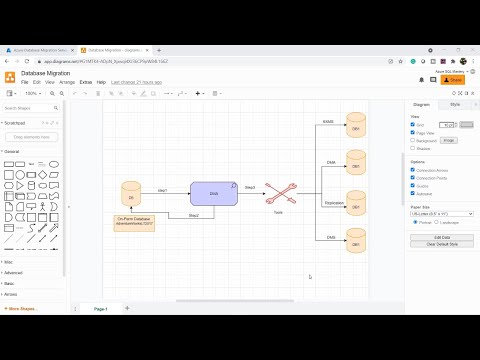The image size is (480, 360).
Task: Open the View menu
Action: click(x=50, y=82)
